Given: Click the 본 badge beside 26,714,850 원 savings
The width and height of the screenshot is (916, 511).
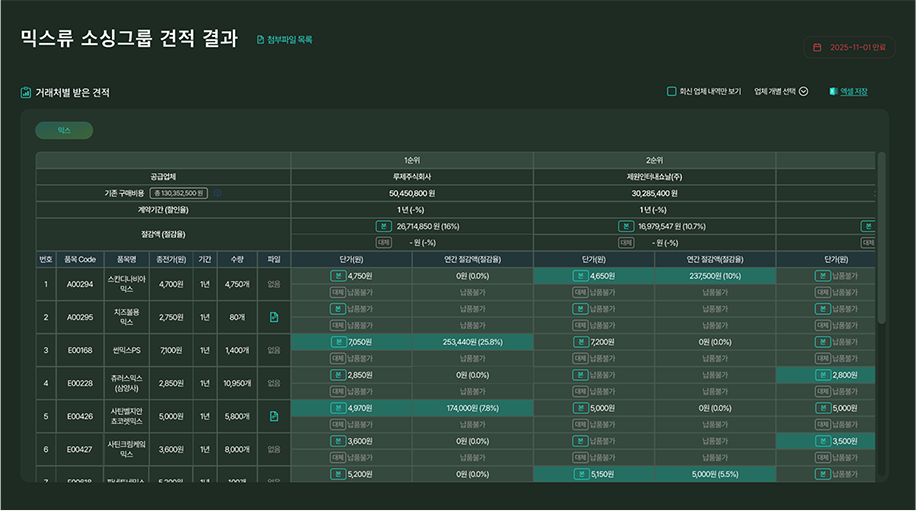Looking at the screenshot, I should point(383,226).
